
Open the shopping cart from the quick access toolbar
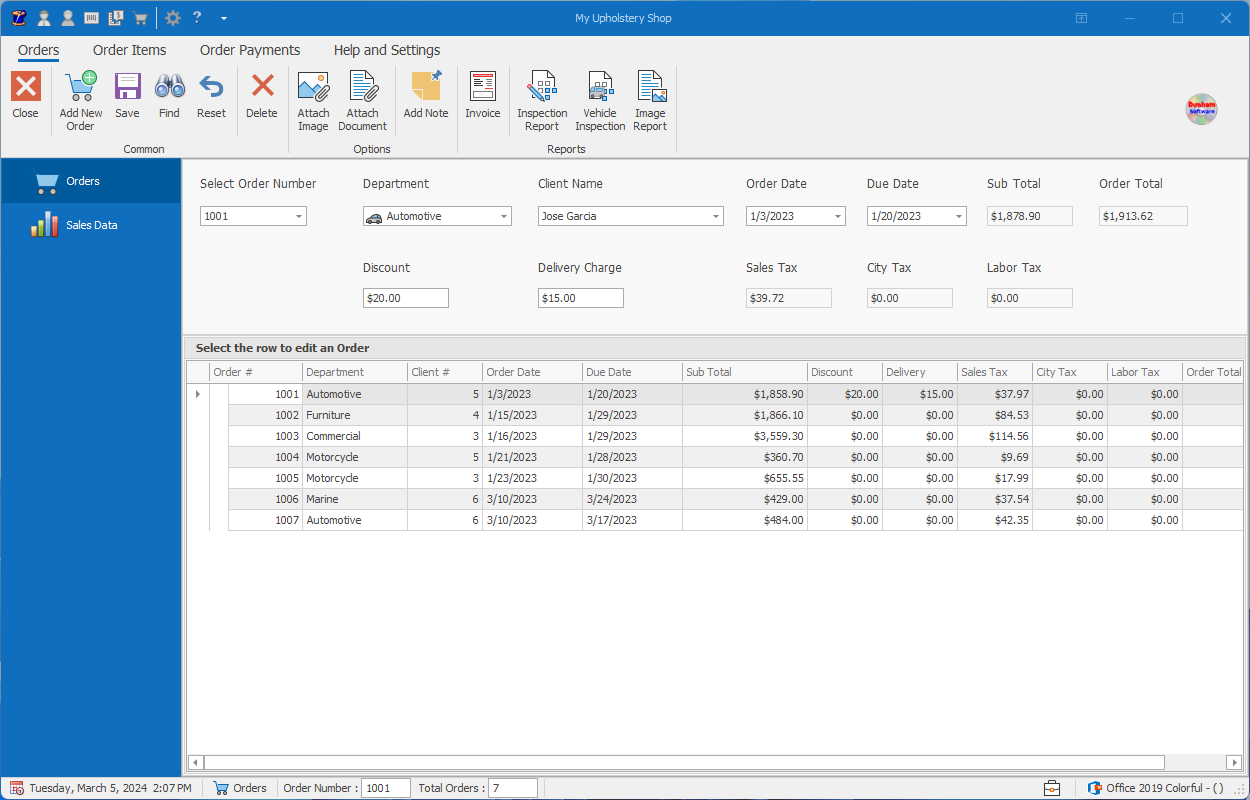click(x=140, y=17)
